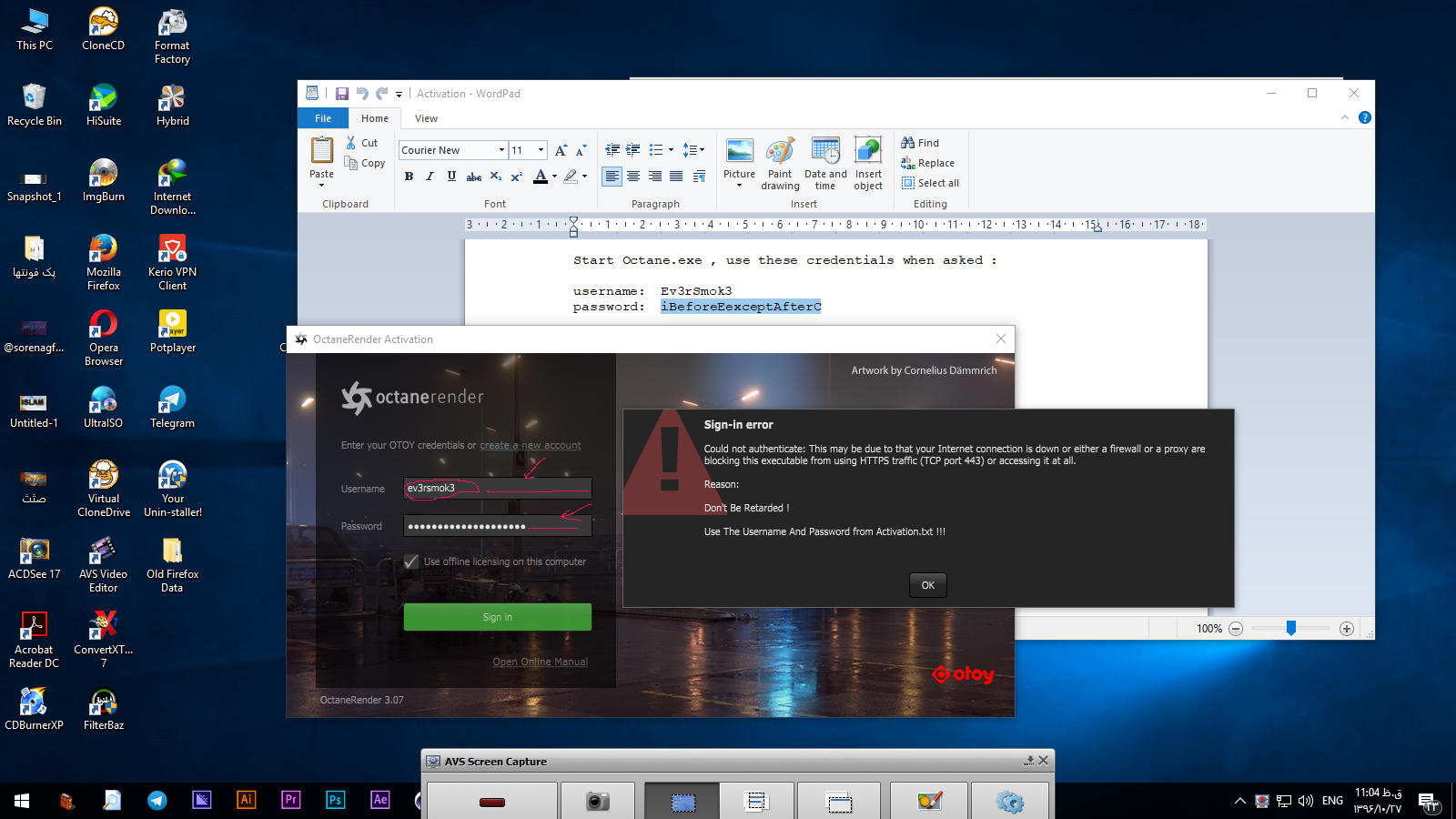Toggle Subscript formatting

[x=495, y=177]
